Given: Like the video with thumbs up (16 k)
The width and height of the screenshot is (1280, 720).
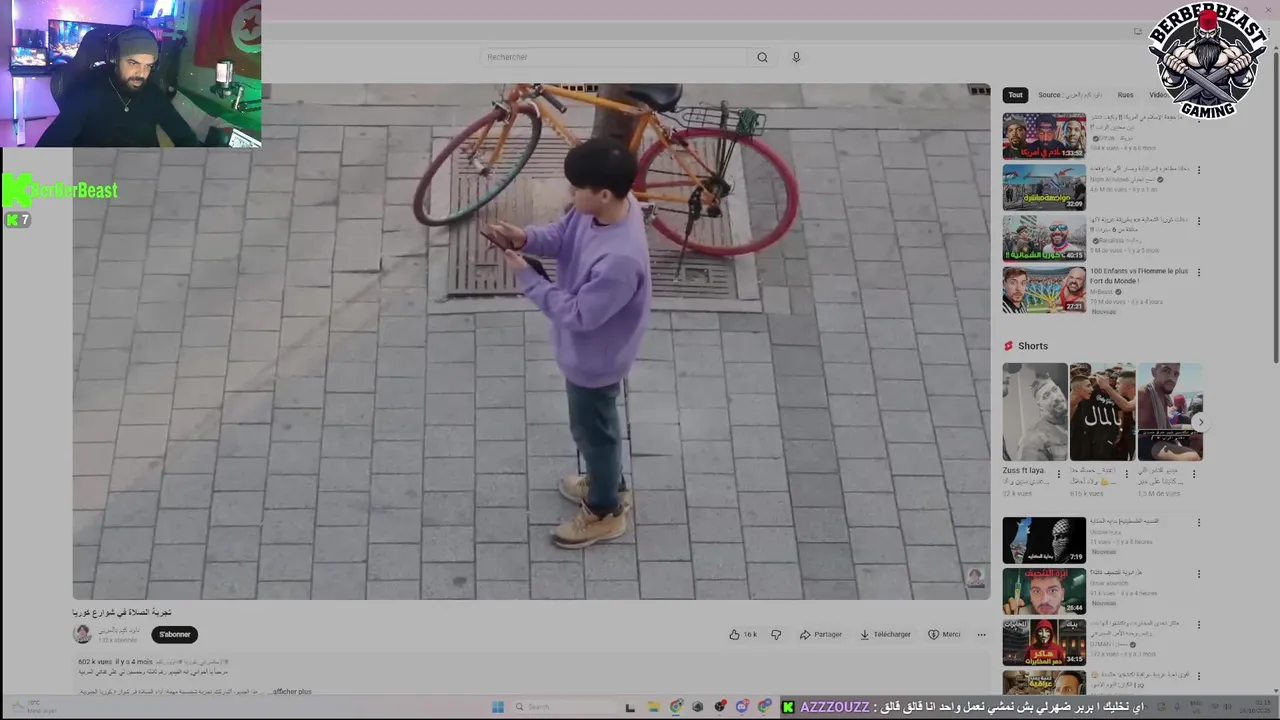Looking at the screenshot, I should (x=743, y=634).
